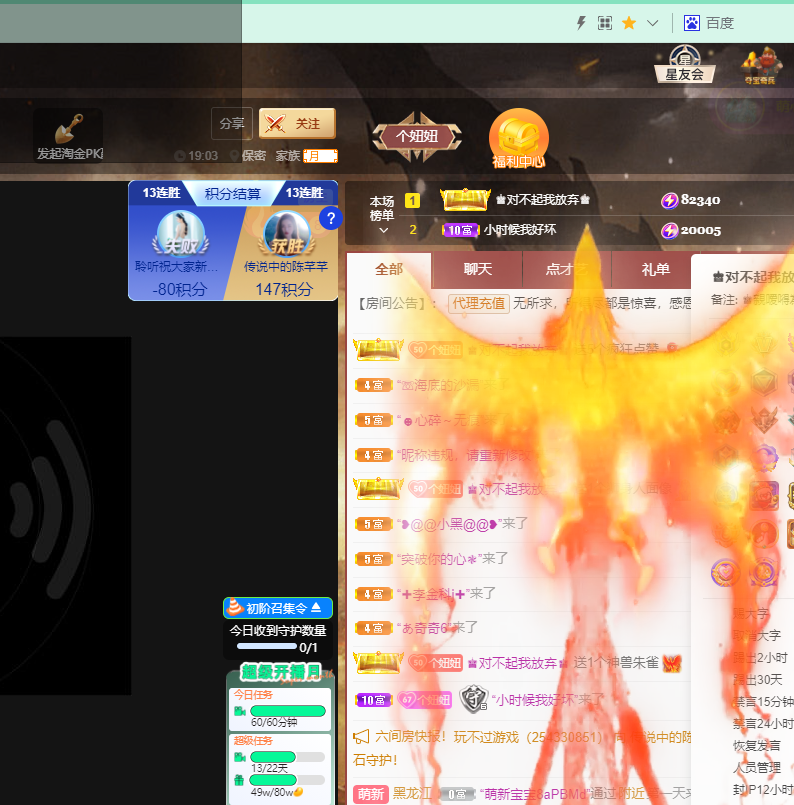Click the 分享 share button
Screen dimensions: 794x805
coord(231,124)
